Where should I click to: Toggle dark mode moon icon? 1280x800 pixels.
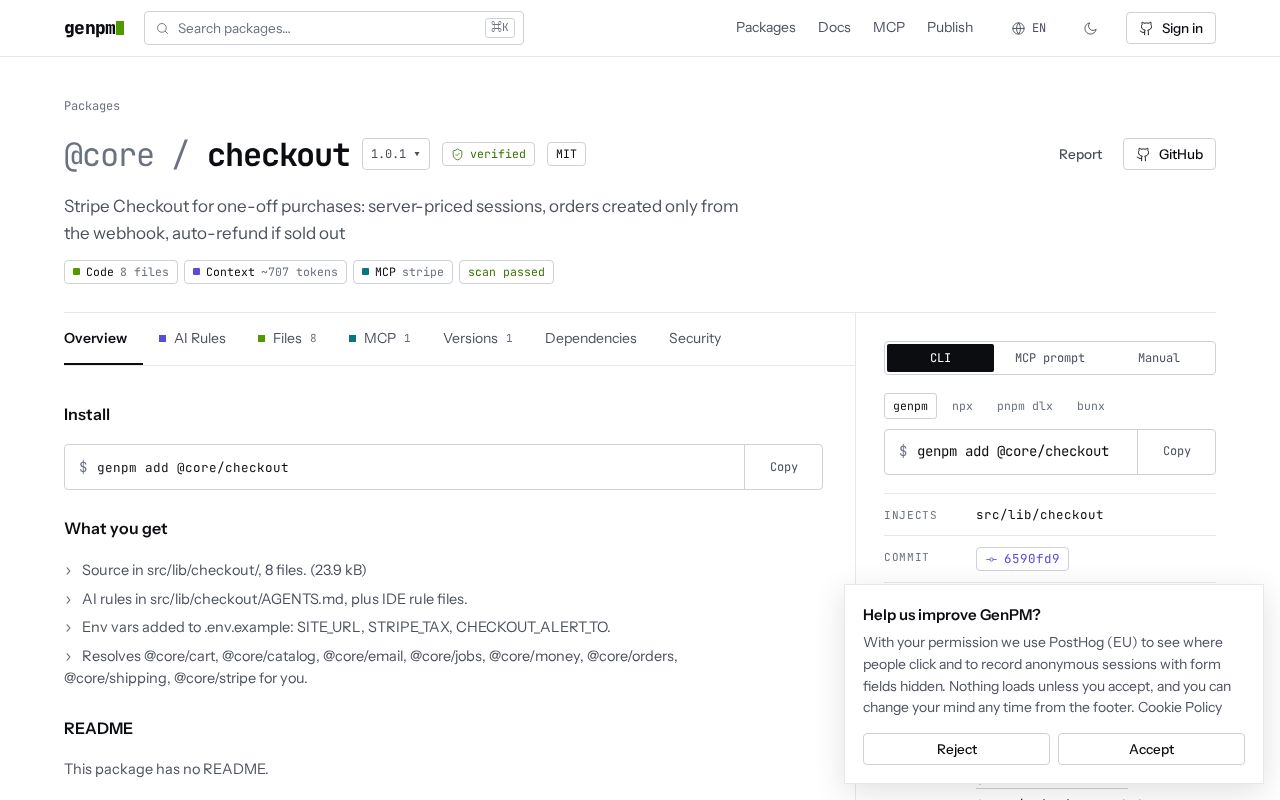[1090, 28]
